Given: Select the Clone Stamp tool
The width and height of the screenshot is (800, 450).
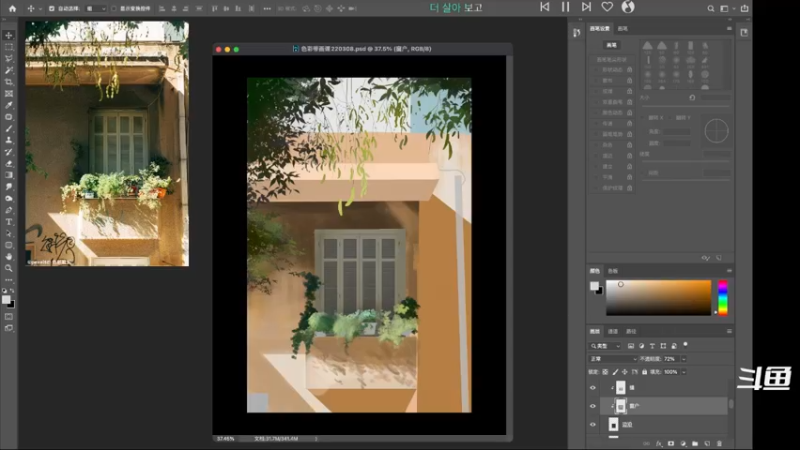Looking at the screenshot, I should point(9,140).
